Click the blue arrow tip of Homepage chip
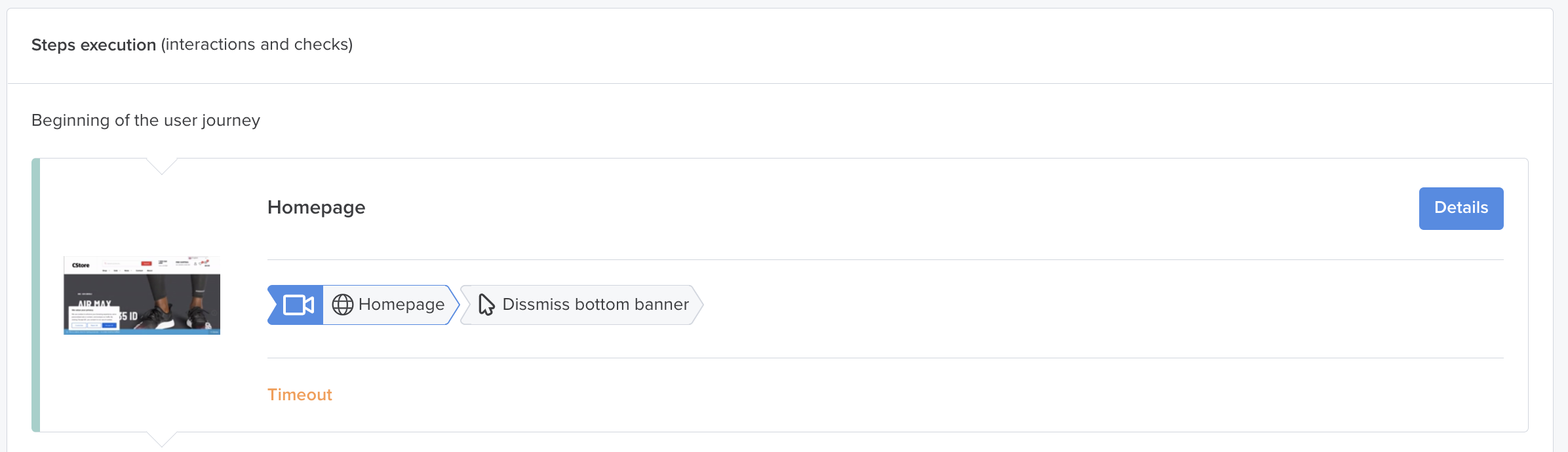Viewport: 1568px width, 452px height. 453,305
